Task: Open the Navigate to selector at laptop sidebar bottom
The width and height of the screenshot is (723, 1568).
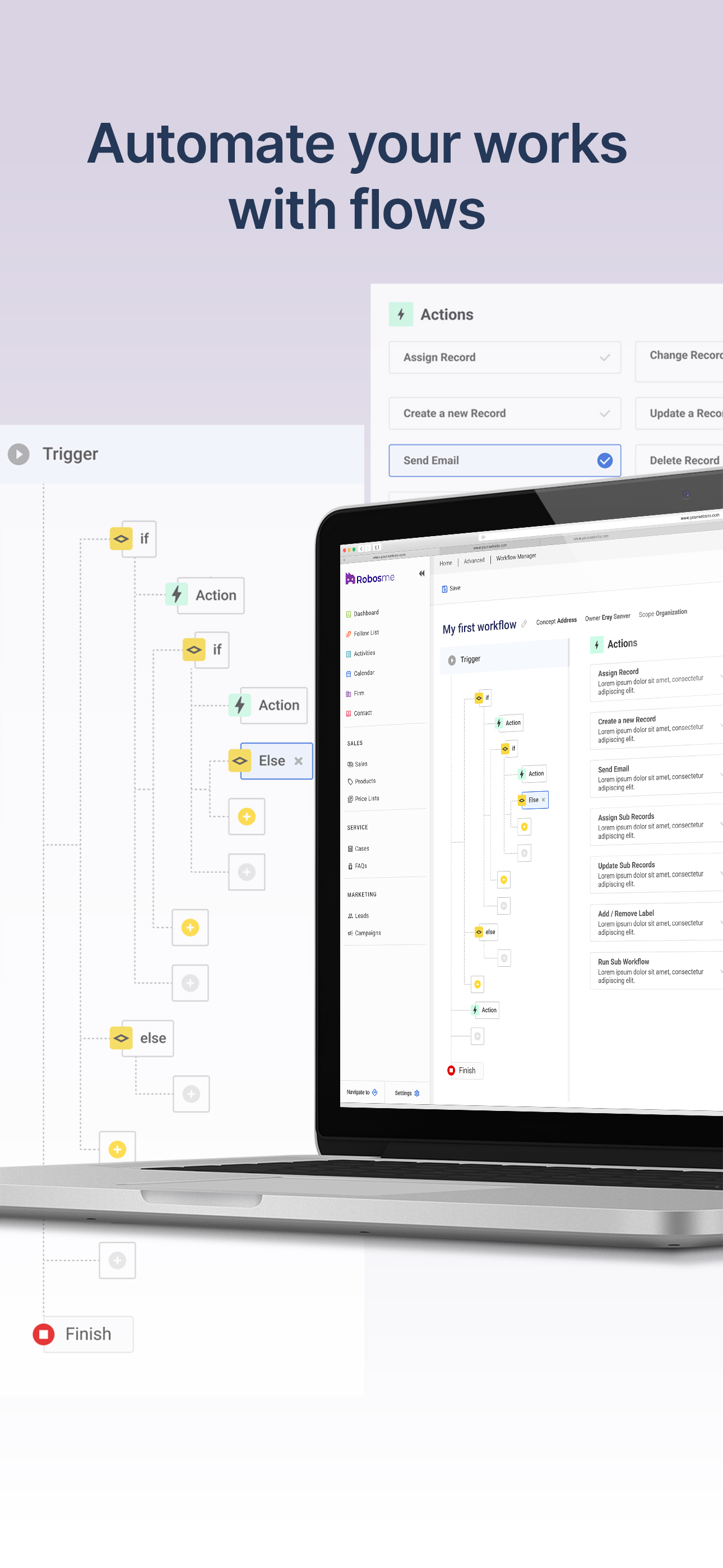Action: pos(362,1092)
